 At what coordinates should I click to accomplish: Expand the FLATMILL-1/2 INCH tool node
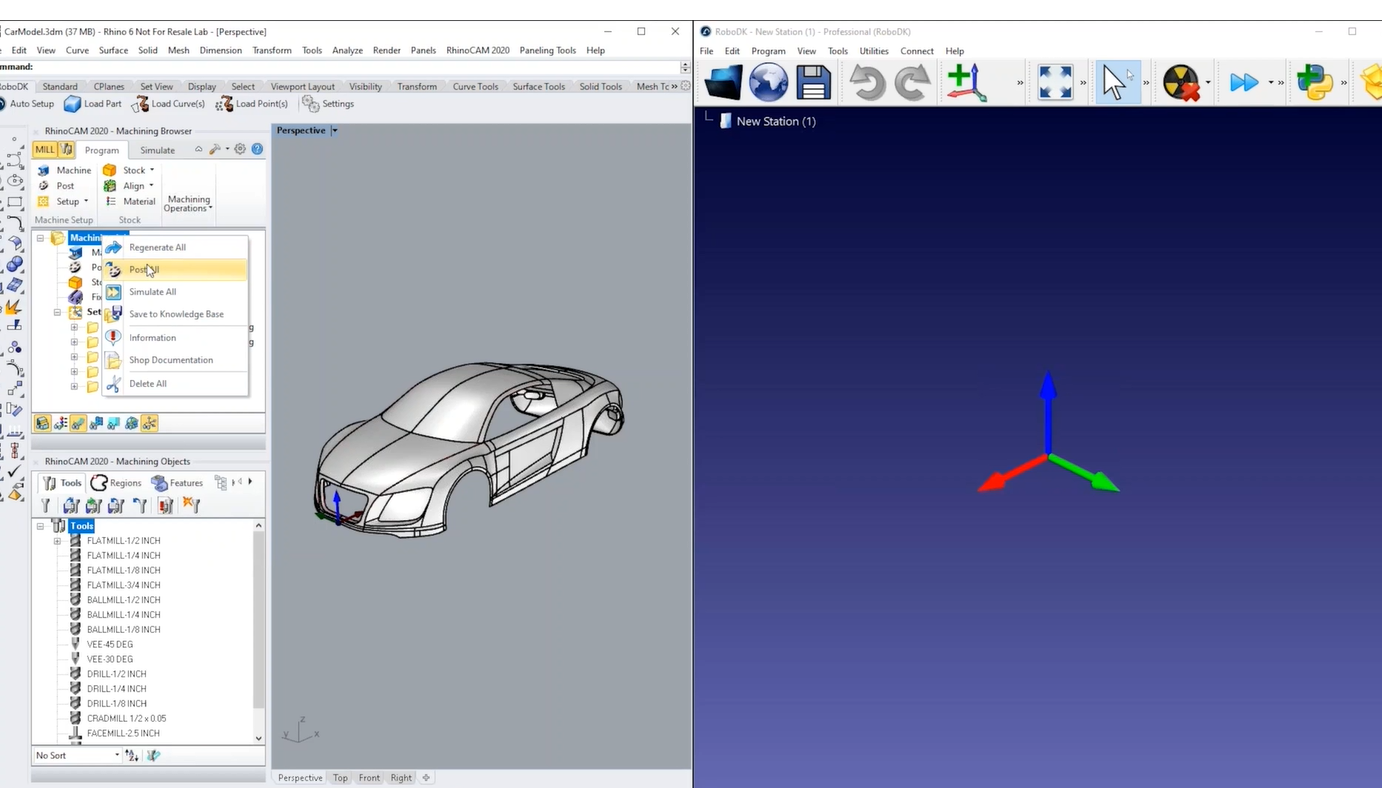pyautogui.click(x=57, y=541)
